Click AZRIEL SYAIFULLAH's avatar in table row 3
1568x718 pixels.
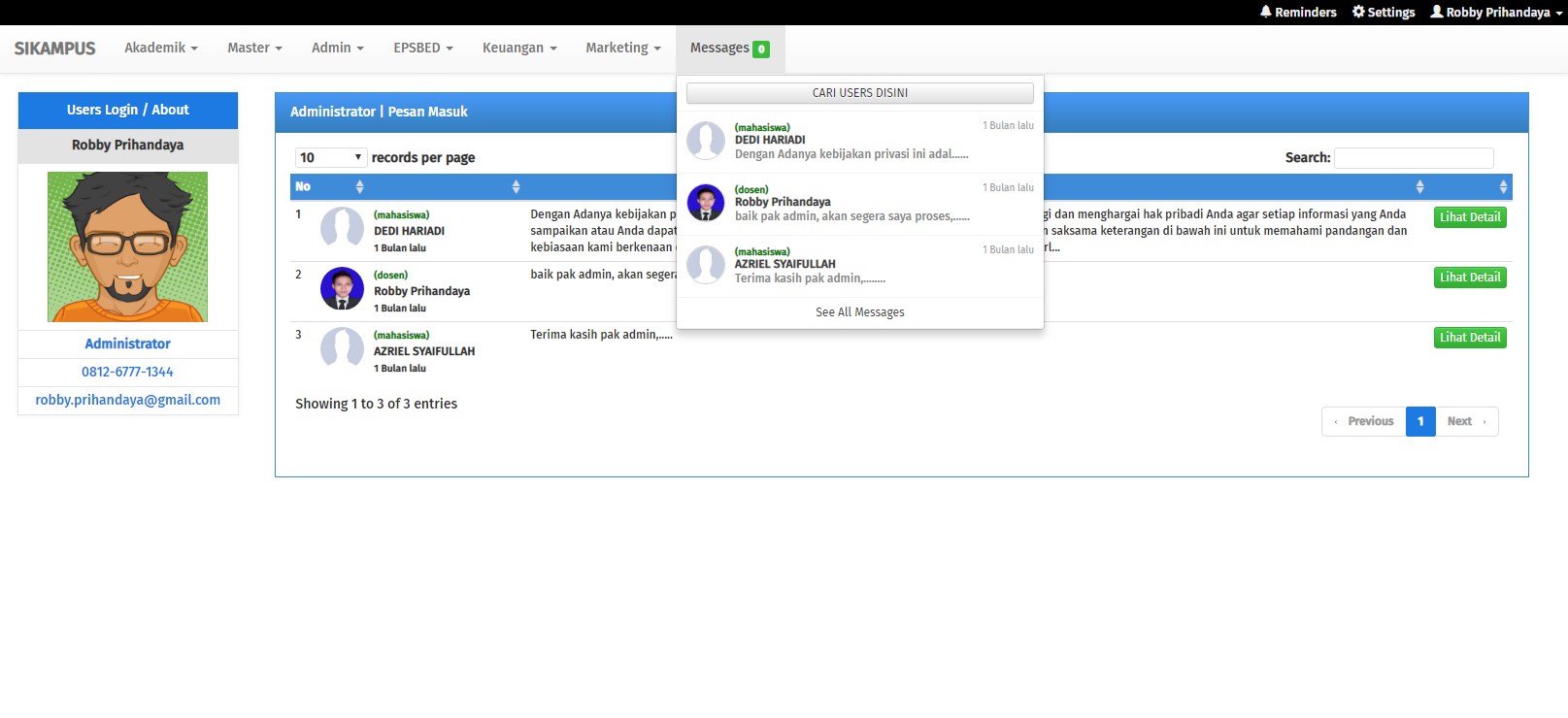(342, 347)
